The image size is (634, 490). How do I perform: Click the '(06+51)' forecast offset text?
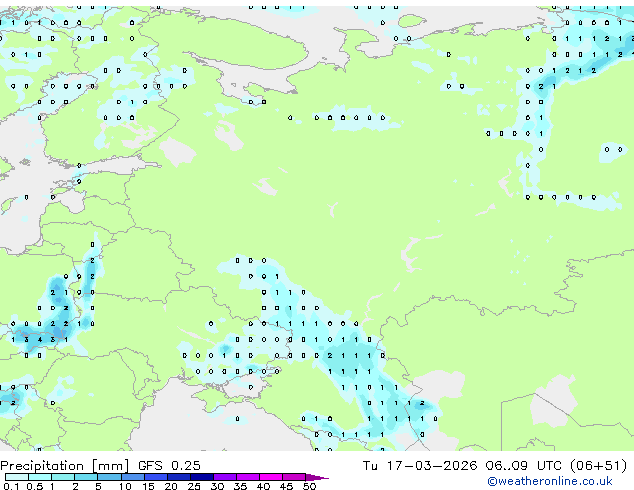pyautogui.click(x=598, y=465)
